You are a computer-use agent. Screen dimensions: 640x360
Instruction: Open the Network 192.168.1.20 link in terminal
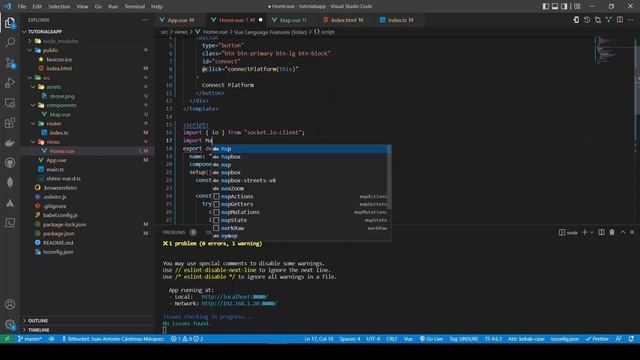pyautogui.click(x=239, y=303)
